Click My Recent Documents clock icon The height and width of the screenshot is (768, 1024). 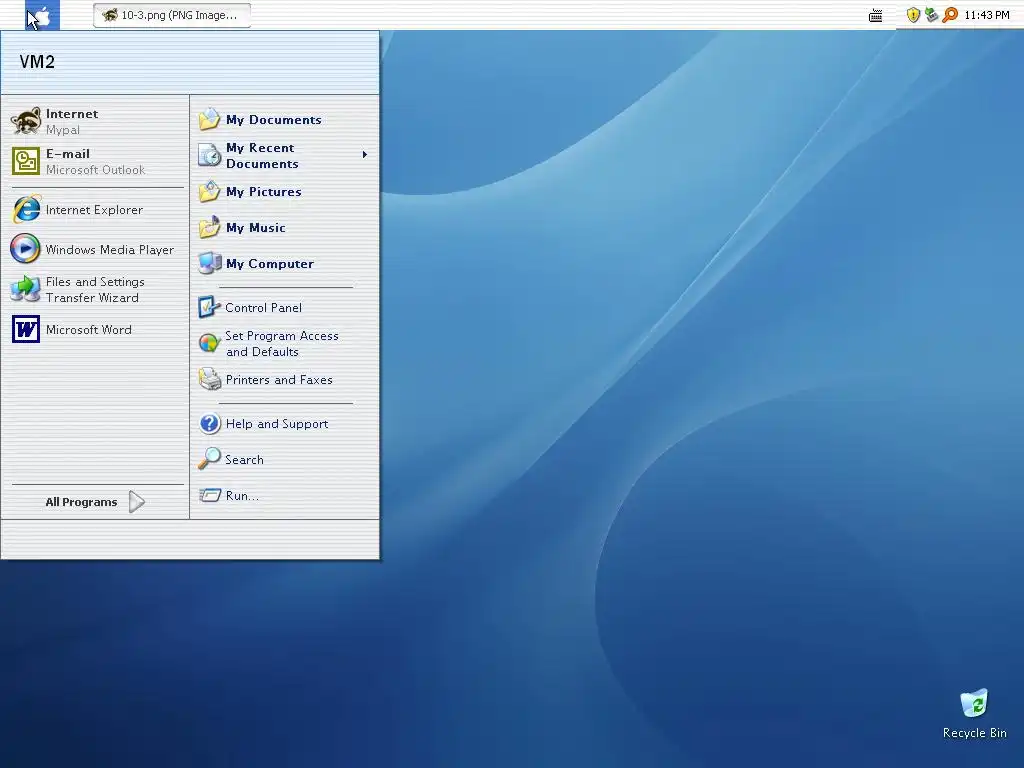210,155
